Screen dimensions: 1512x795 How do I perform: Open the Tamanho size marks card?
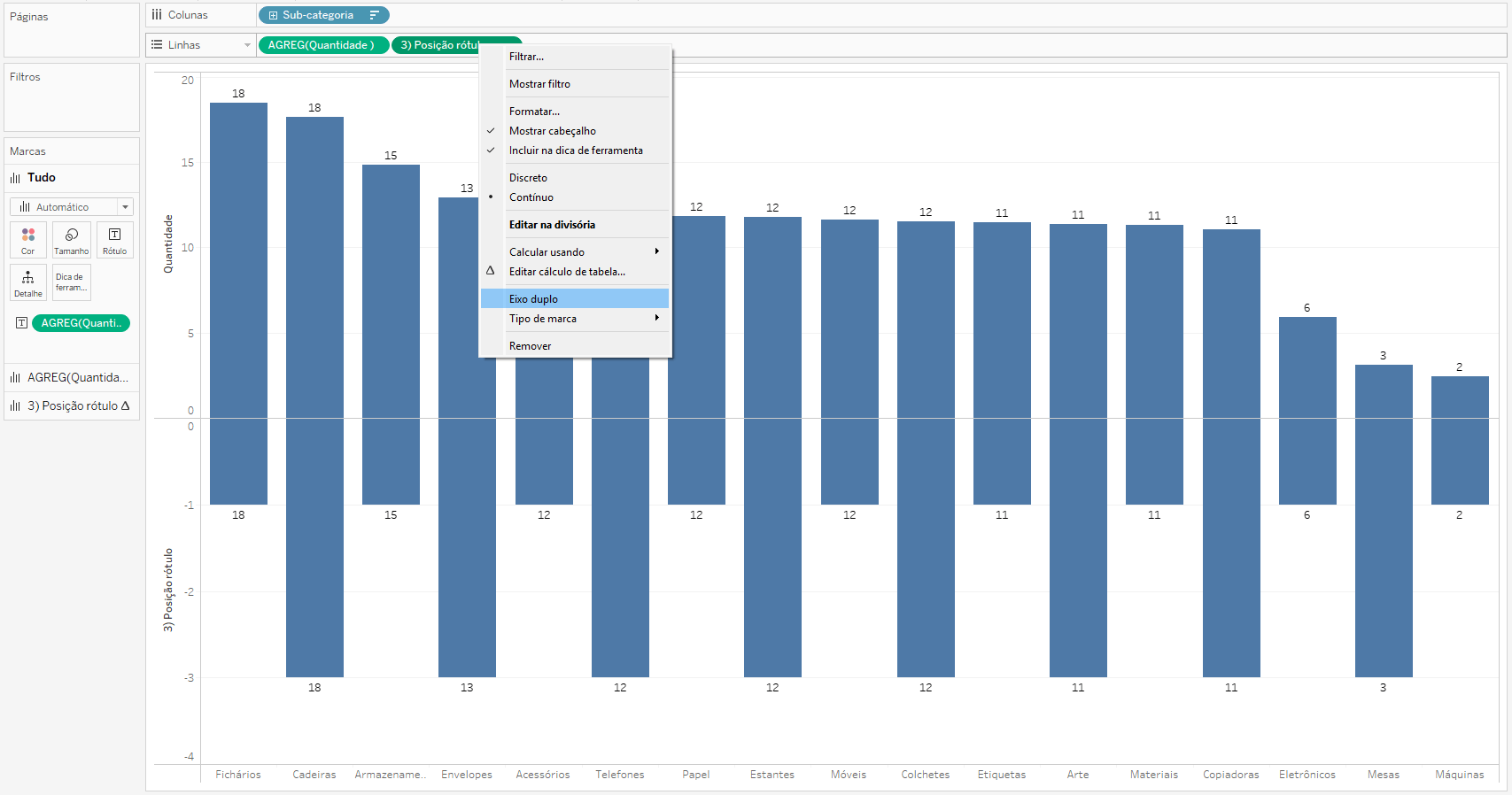point(71,240)
